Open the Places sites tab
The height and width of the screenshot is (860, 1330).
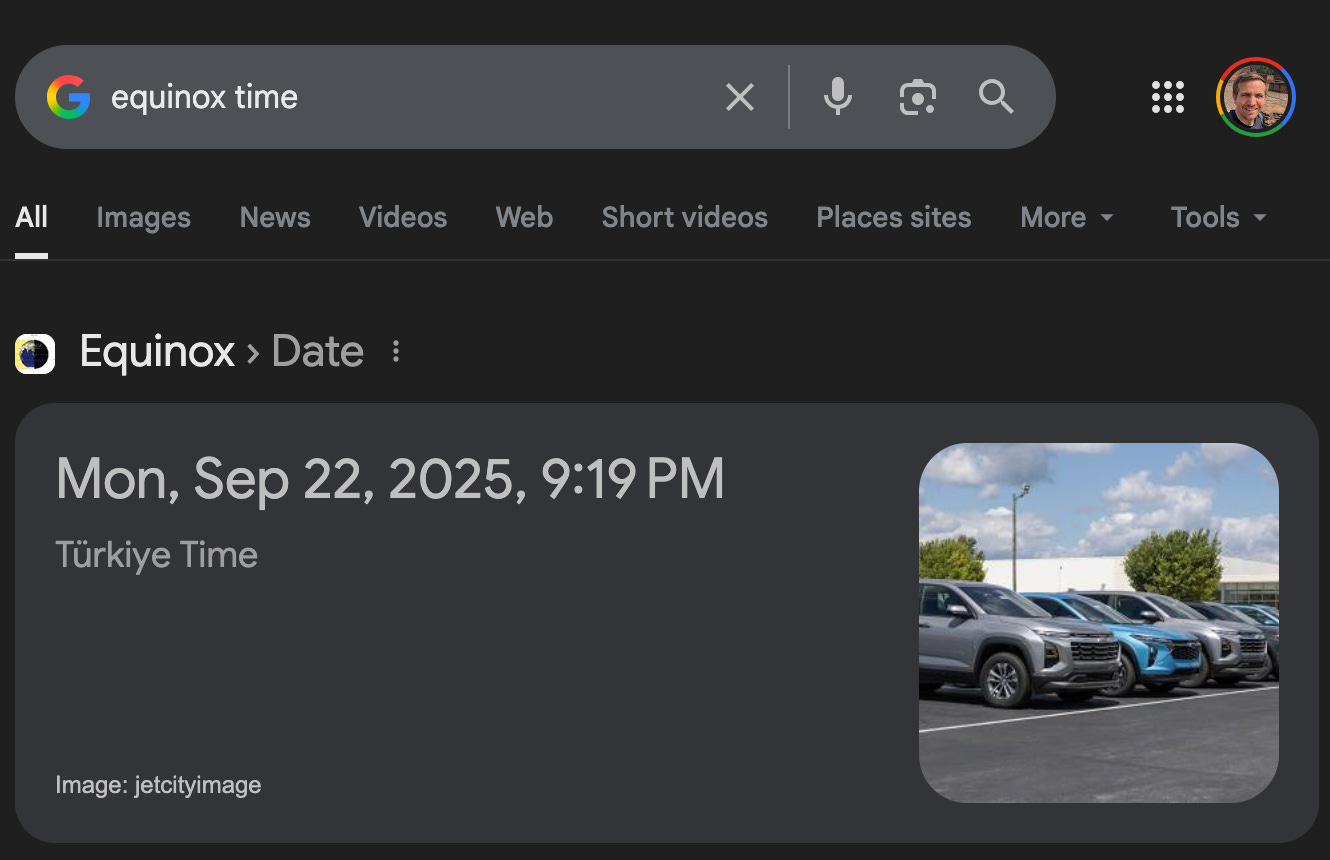[x=894, y=217]
